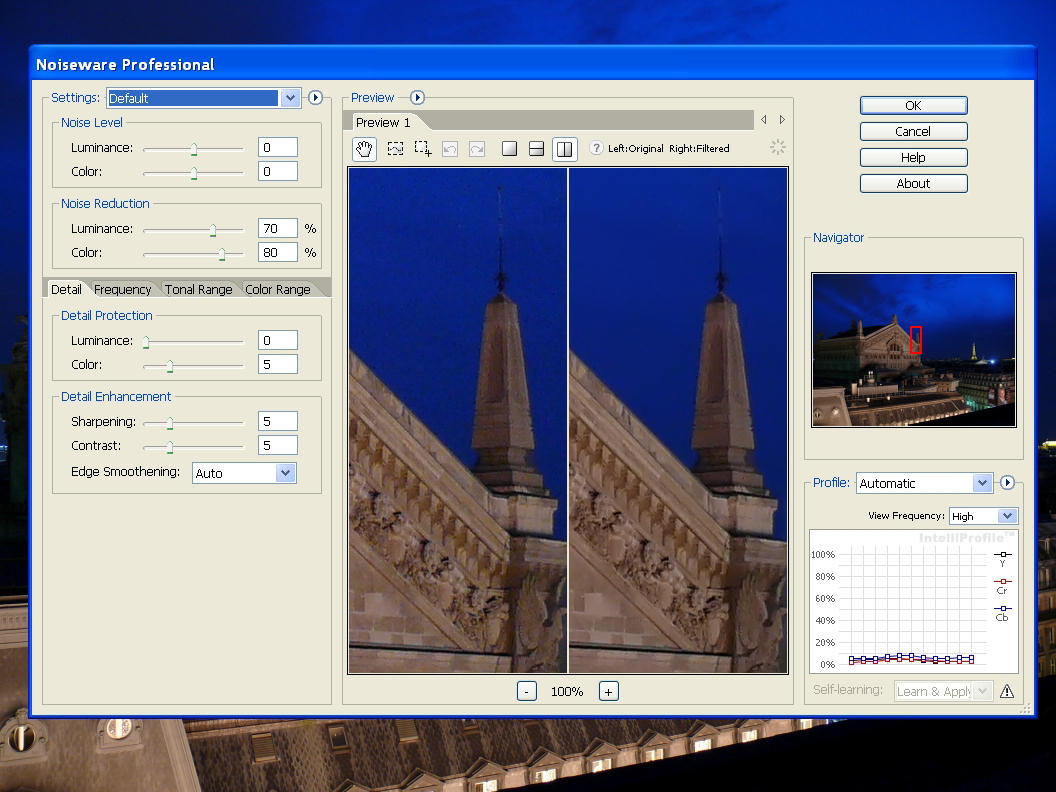Zoom in with the plus button
The width and height of the screenshot is (1056, 792).
pos(608,691)
